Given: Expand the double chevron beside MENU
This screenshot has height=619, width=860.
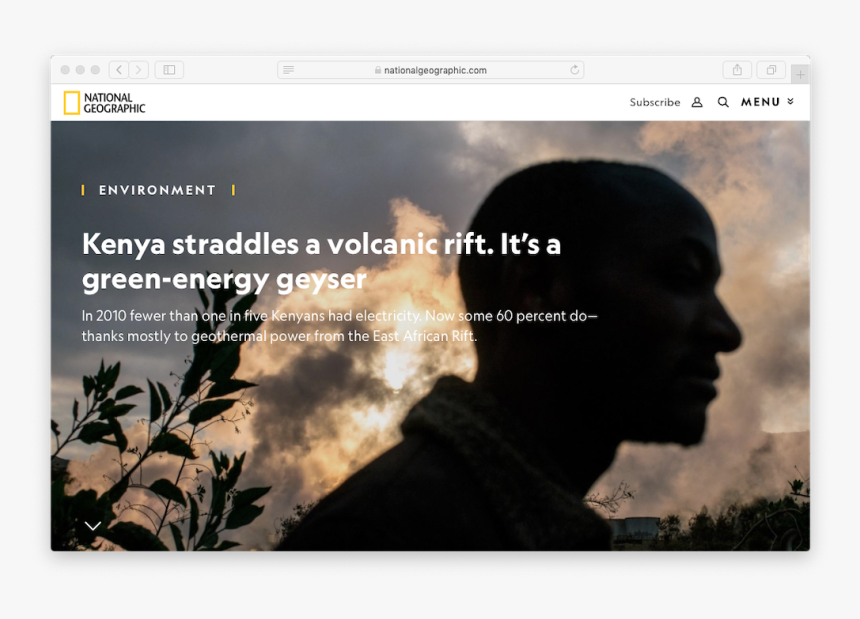Looking at the screenshot, I should coord(790,101).
